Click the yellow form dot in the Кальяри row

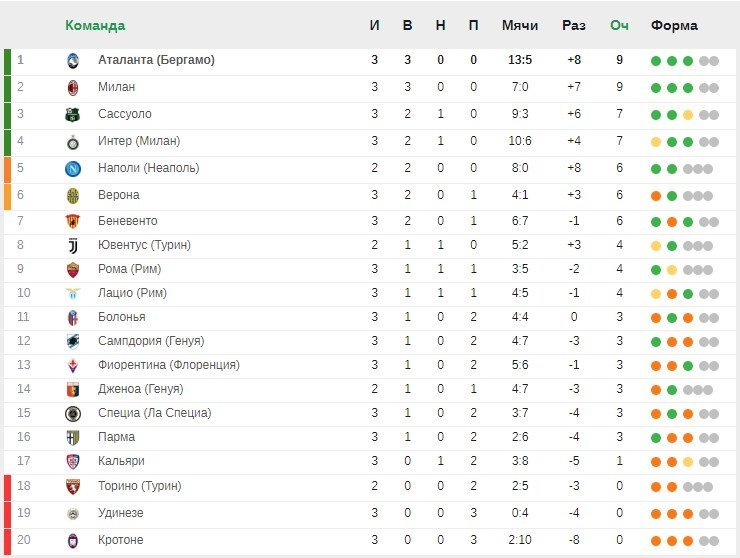click(x=688, y=462)
